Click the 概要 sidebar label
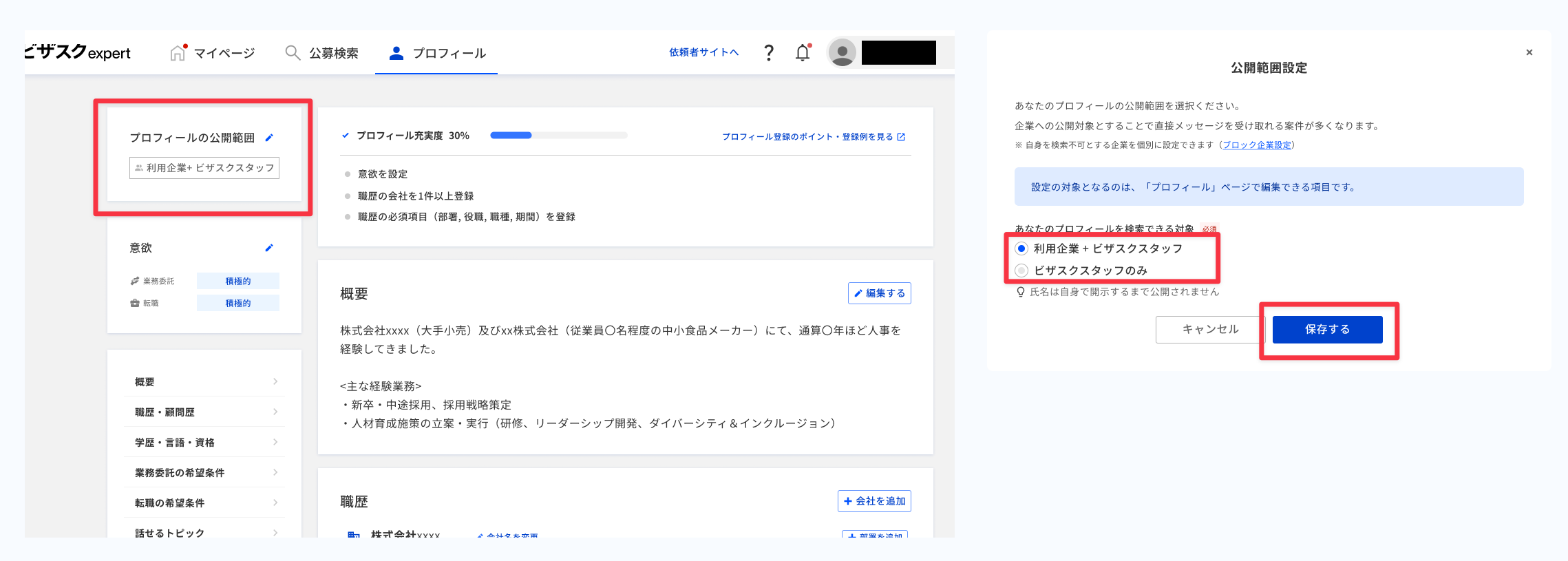The height and width of the screenshot is (561, 1568). (145, 382)
